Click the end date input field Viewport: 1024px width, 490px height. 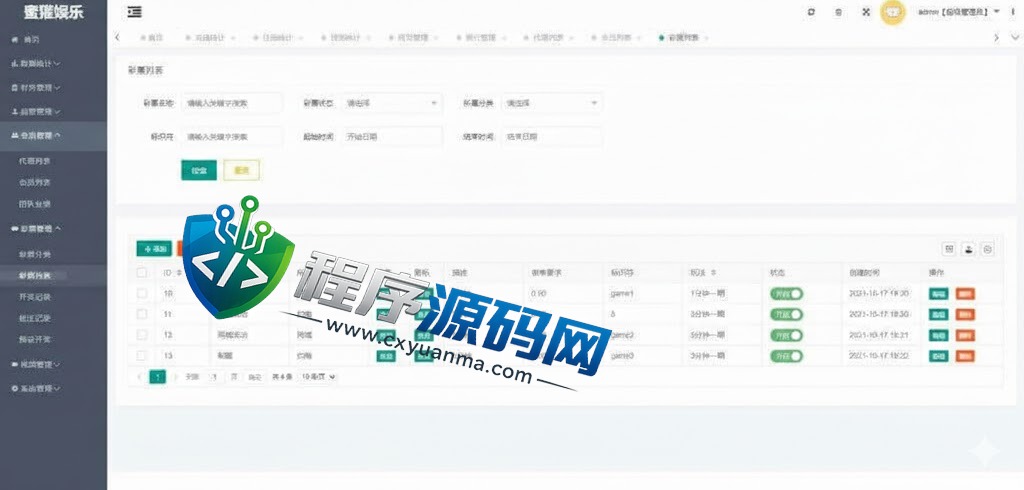552,137
